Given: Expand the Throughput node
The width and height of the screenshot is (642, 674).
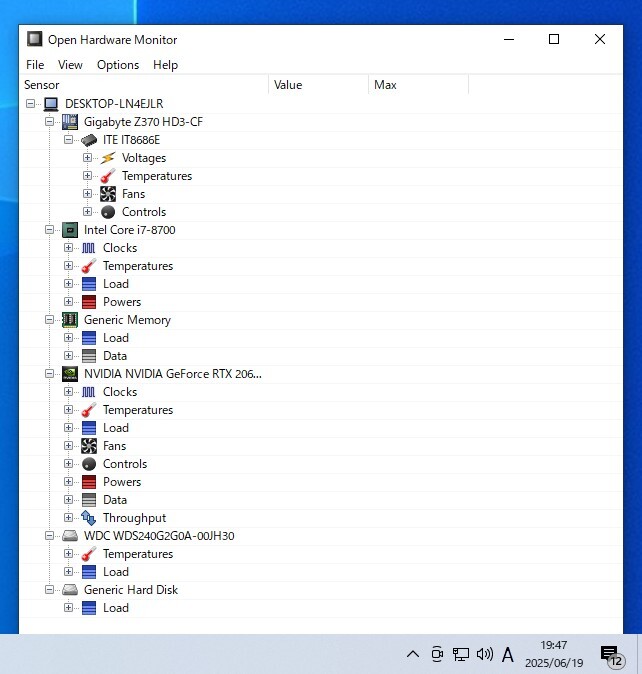Looking at the screenshot, I should pyautogui.click(x=68, y=518).
